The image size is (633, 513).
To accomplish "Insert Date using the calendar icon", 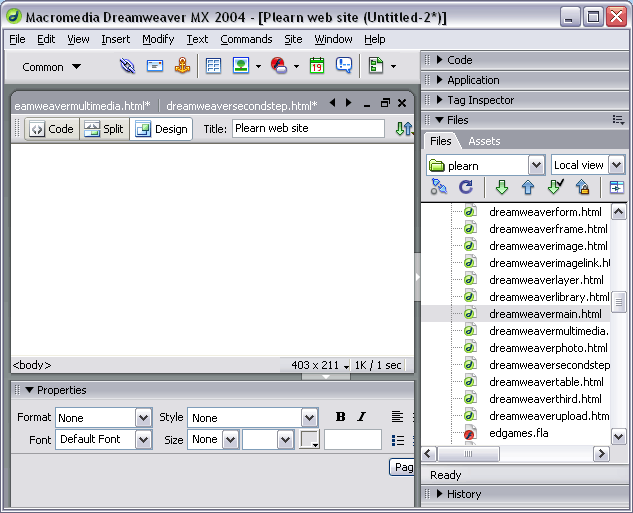I will tap(317, 66).
